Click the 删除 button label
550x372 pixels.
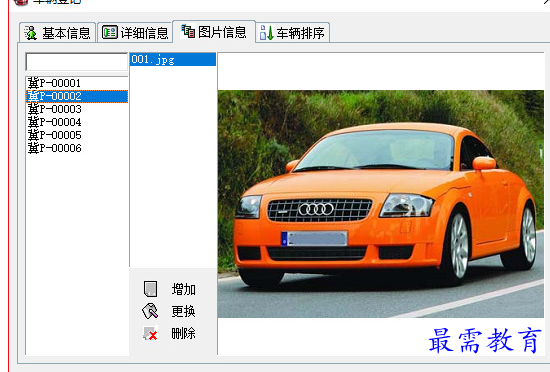coord(183,333)
